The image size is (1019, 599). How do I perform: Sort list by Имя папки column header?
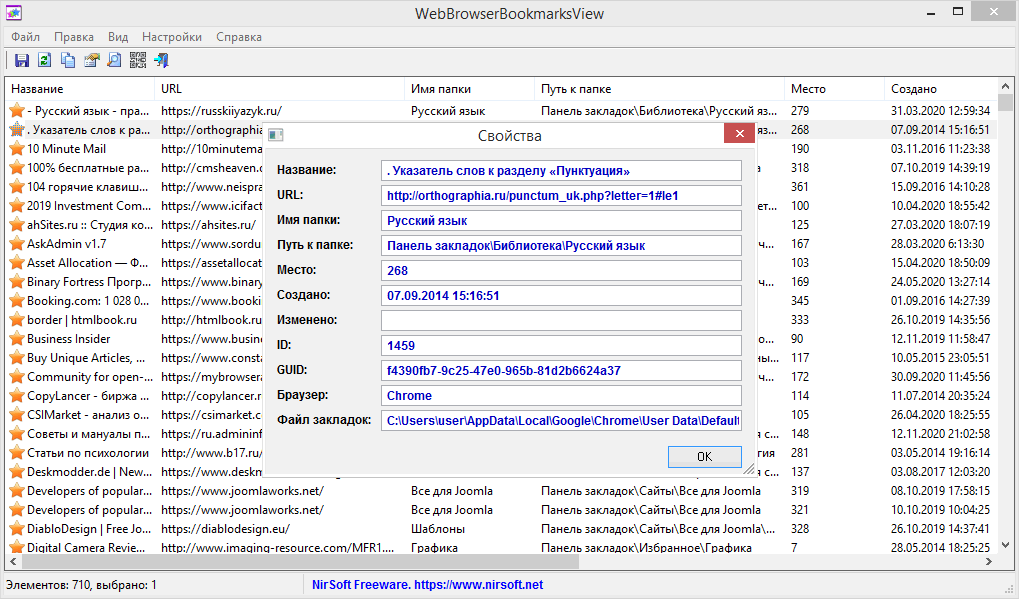(468, 89)
